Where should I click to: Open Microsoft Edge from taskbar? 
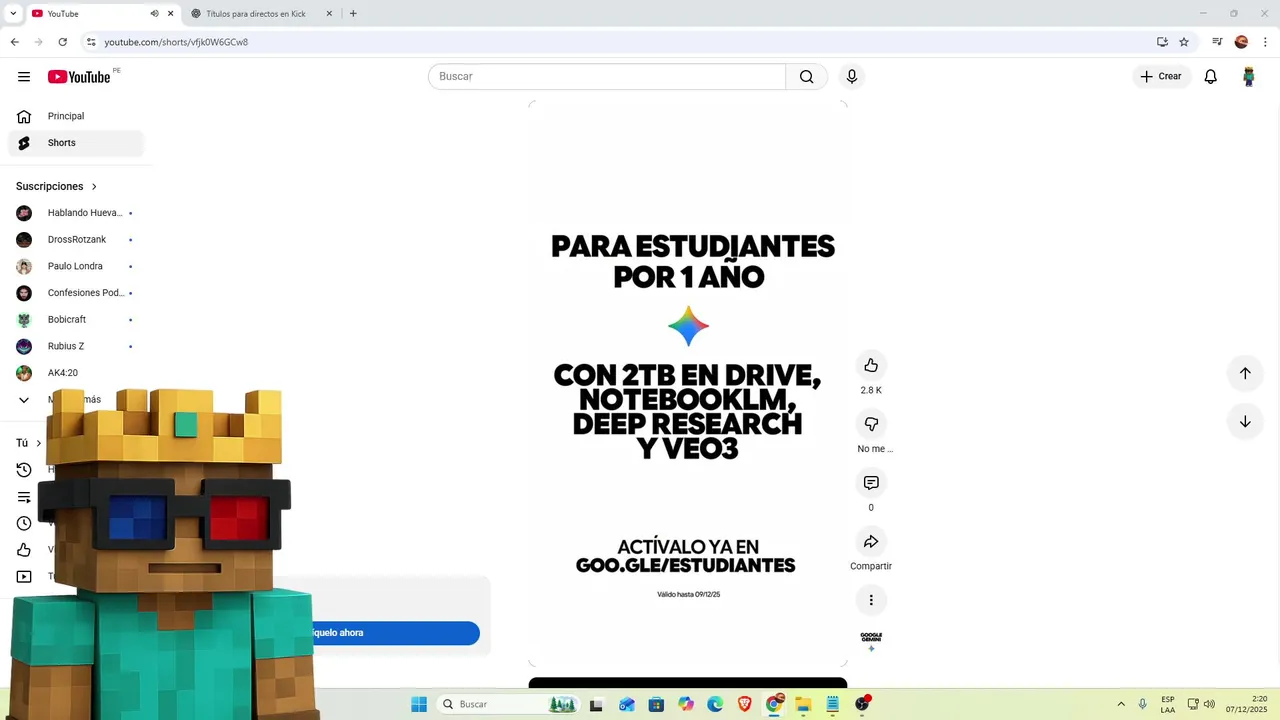(x=715, y=705)
